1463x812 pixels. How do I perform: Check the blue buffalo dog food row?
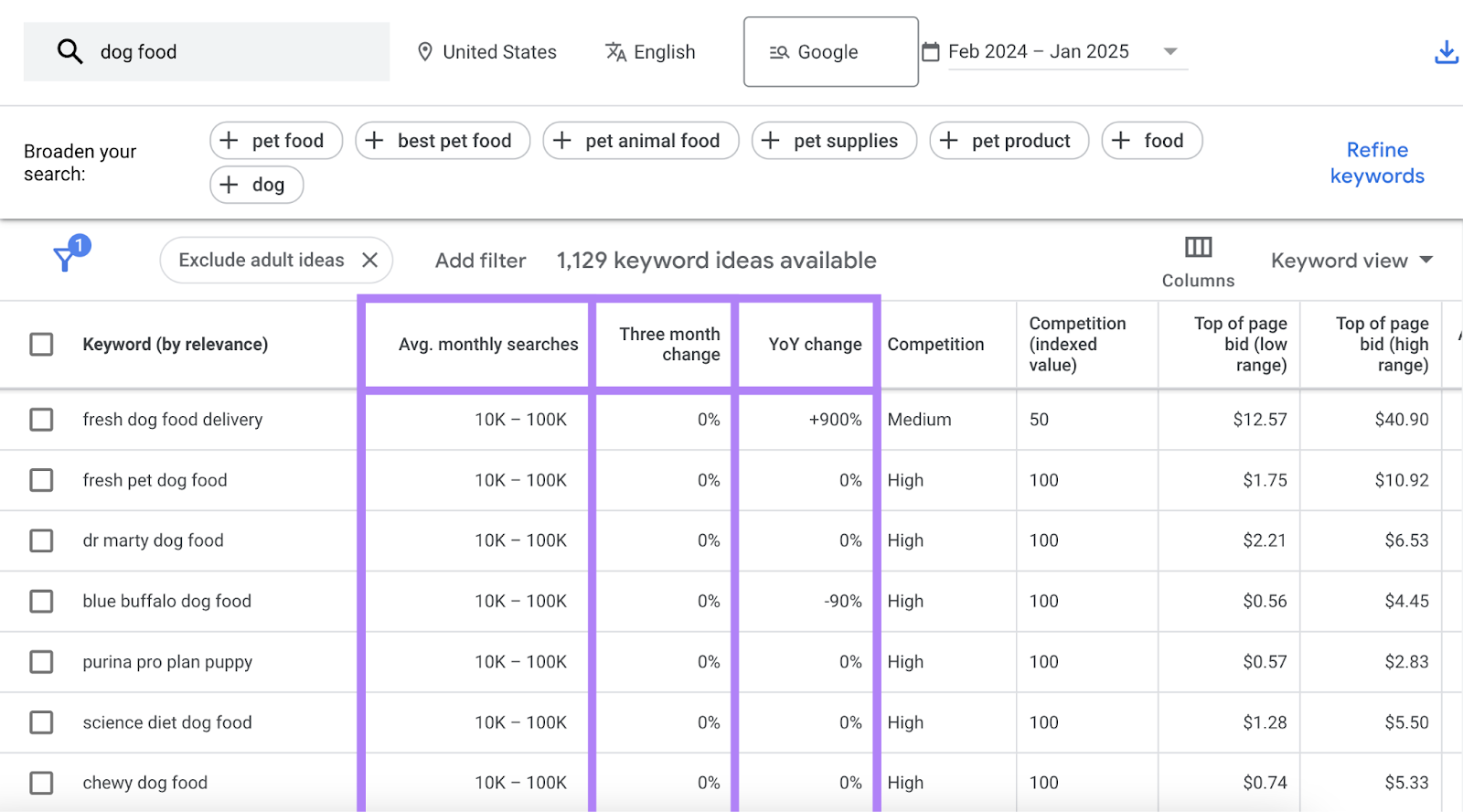click(41, 601)
